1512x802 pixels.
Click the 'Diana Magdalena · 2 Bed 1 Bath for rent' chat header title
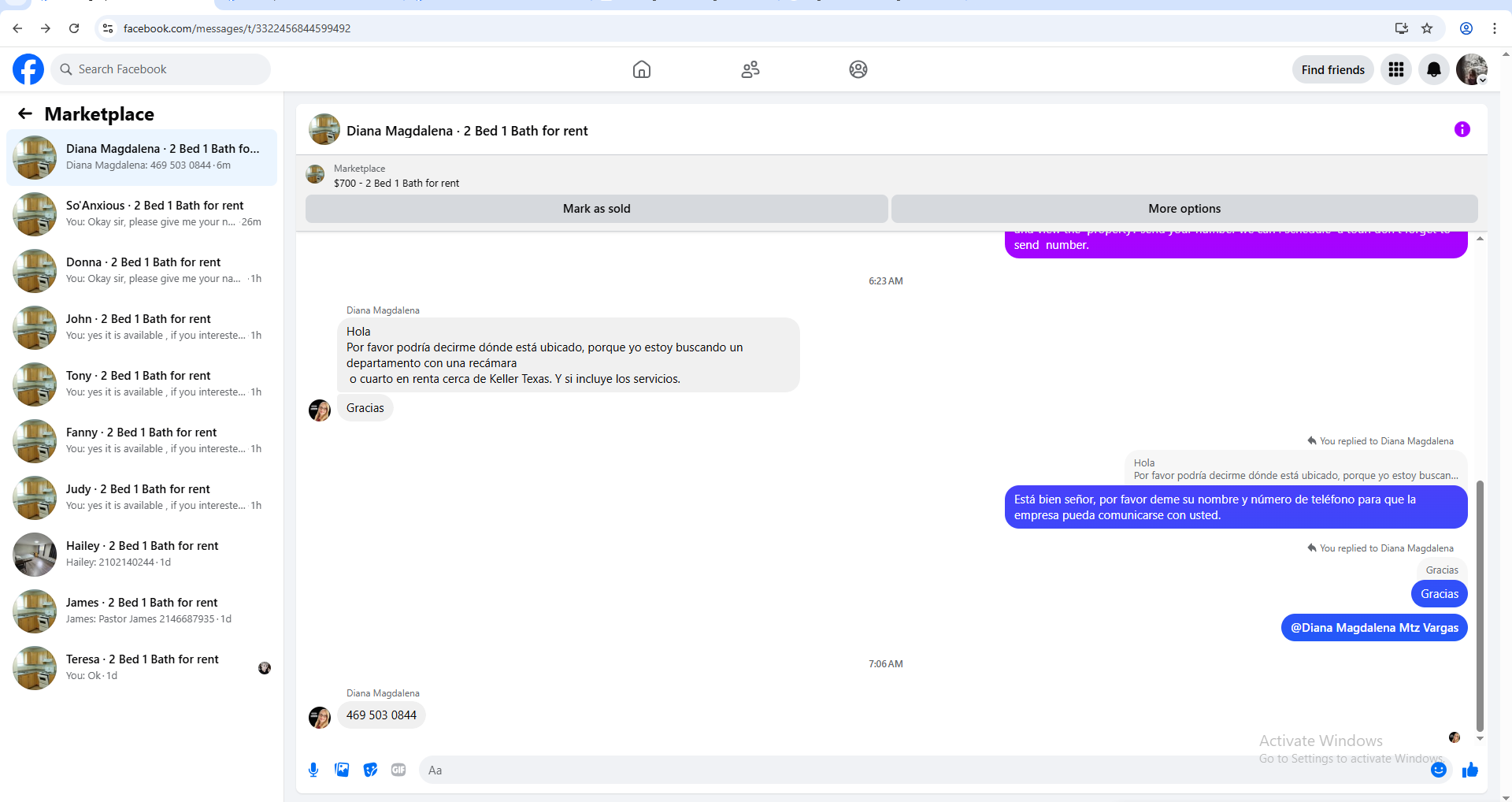(467, 131)
